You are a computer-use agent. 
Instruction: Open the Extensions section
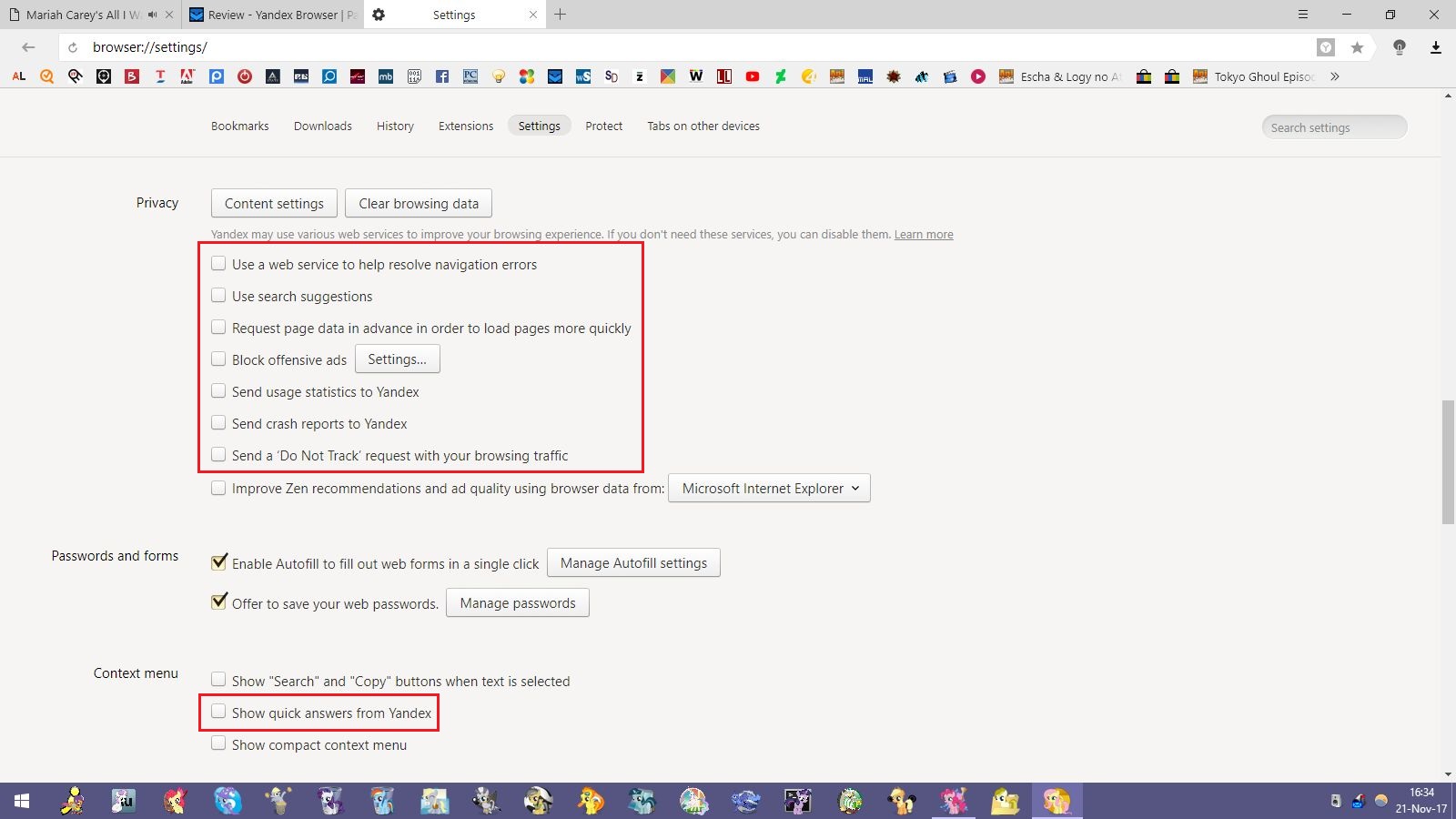pyautogui.click(x=466, y=126)
